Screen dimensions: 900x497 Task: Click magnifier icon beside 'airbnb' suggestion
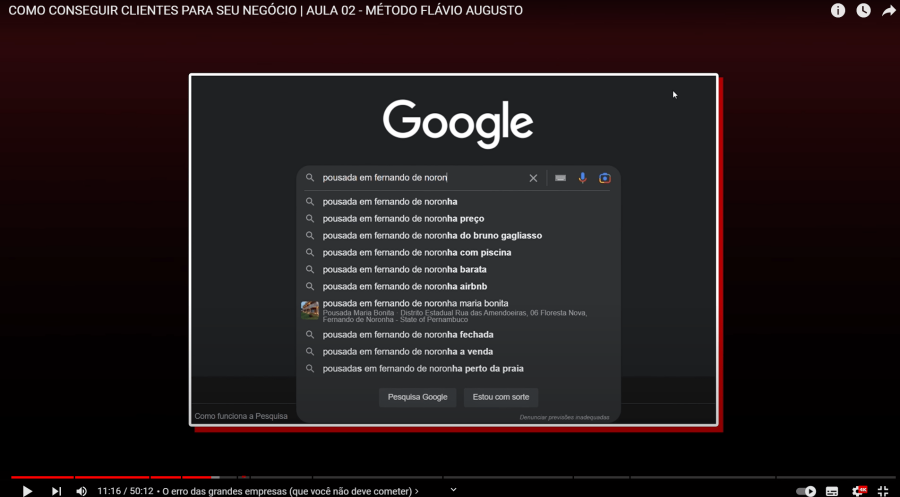pos(310,286)
